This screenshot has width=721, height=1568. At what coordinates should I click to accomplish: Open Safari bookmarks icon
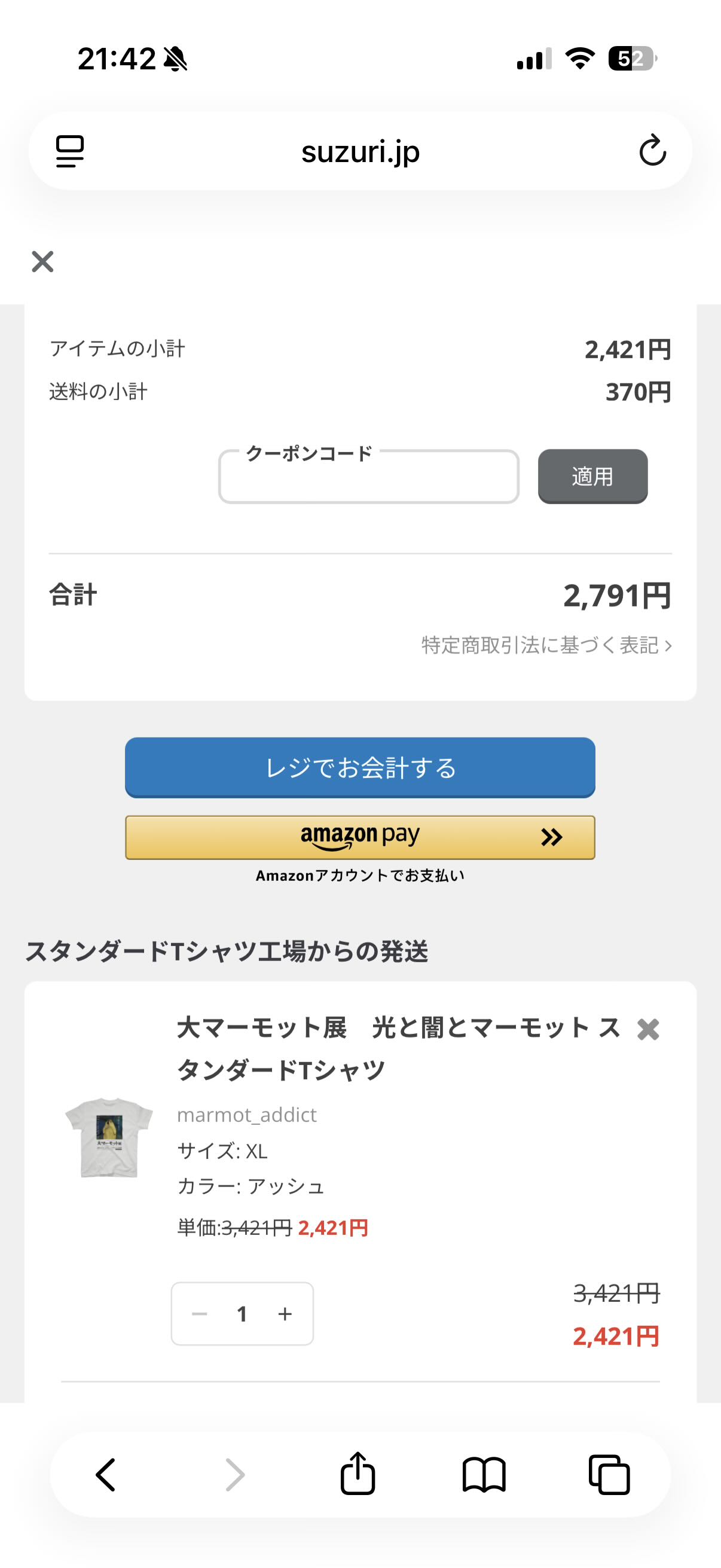(x=484, y=1475)
